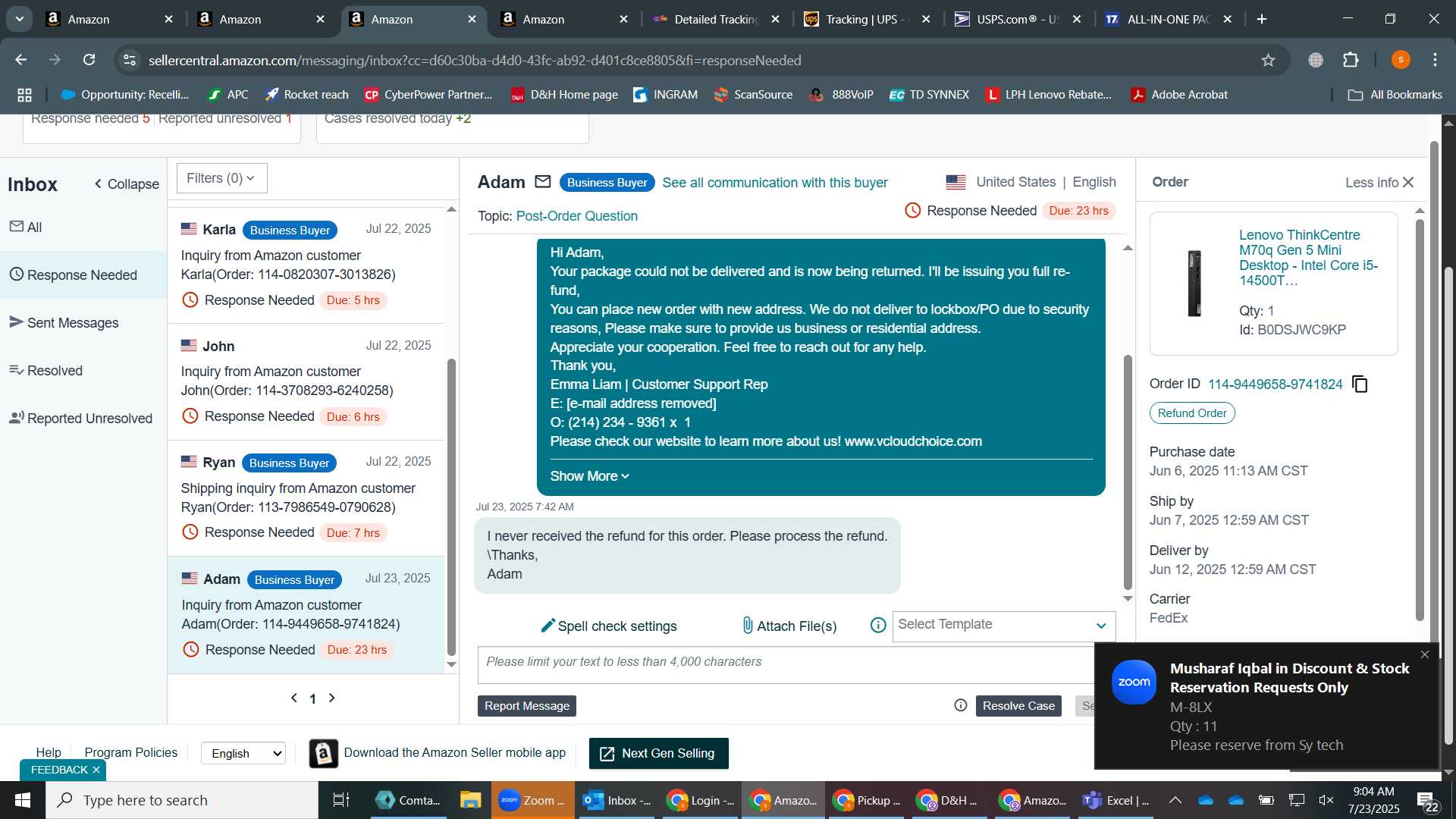Dismiss the Zoom notification popup
Image resolution: width=1456 pixels, height=819 pixels.
pos(1425,654)
